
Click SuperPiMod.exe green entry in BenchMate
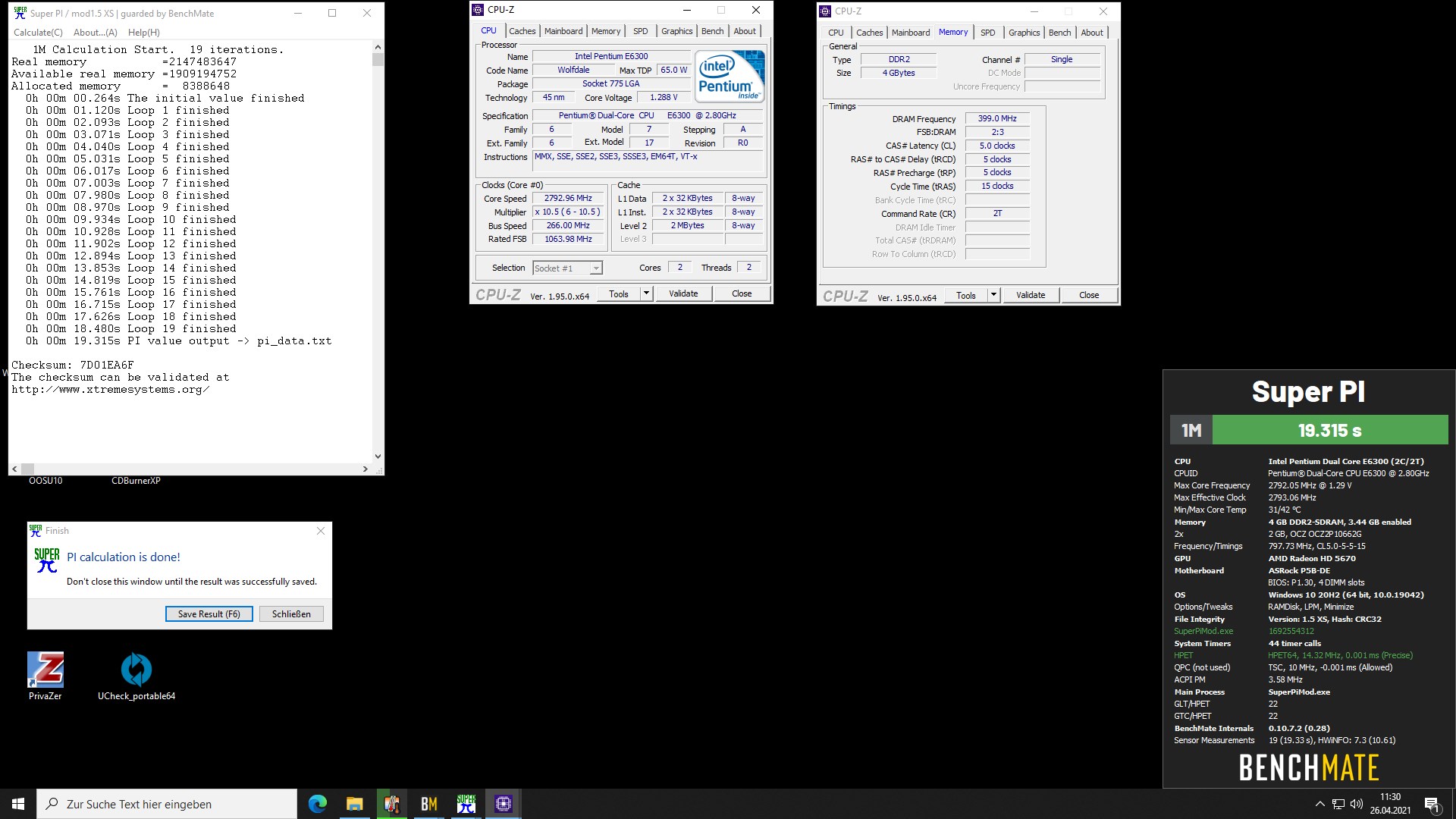pyautogui.click(x=1203, y=631)
